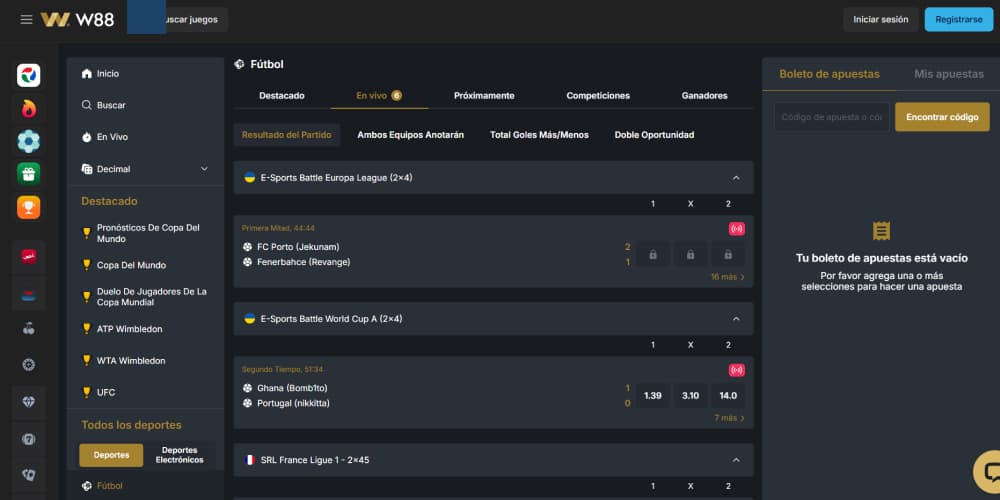1000x500 pixels.
Task: Open the Decimal odds format dropdown
Action: click(145, 169)
